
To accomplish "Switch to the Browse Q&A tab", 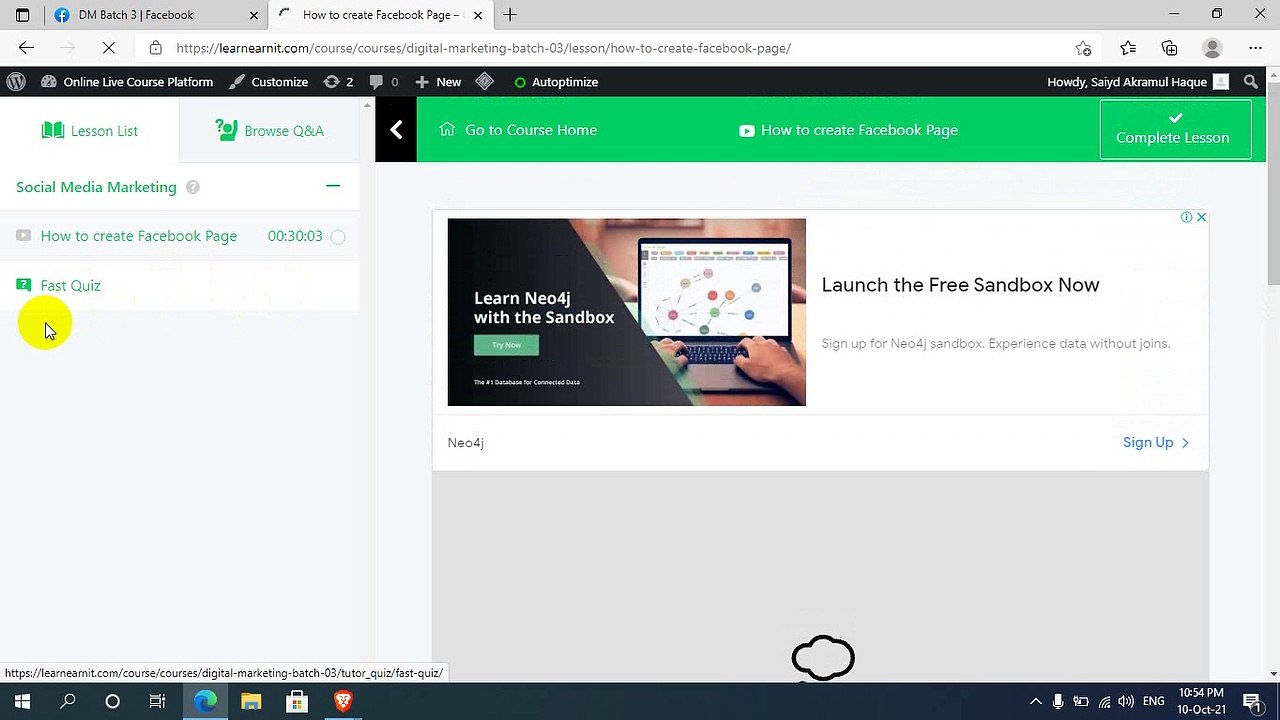I will click(x=270, y=131).
